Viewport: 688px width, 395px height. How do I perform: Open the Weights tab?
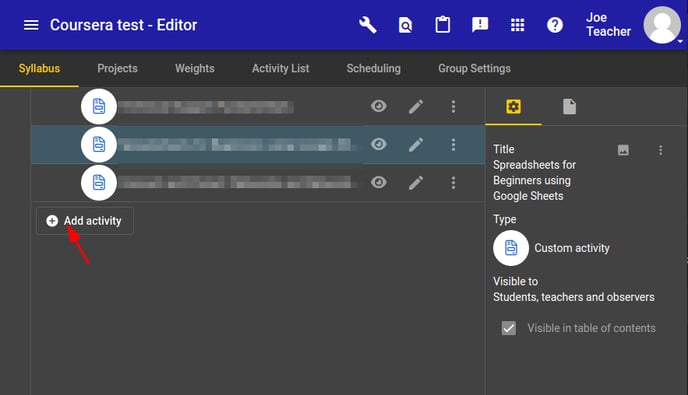(x=195, y=68)
